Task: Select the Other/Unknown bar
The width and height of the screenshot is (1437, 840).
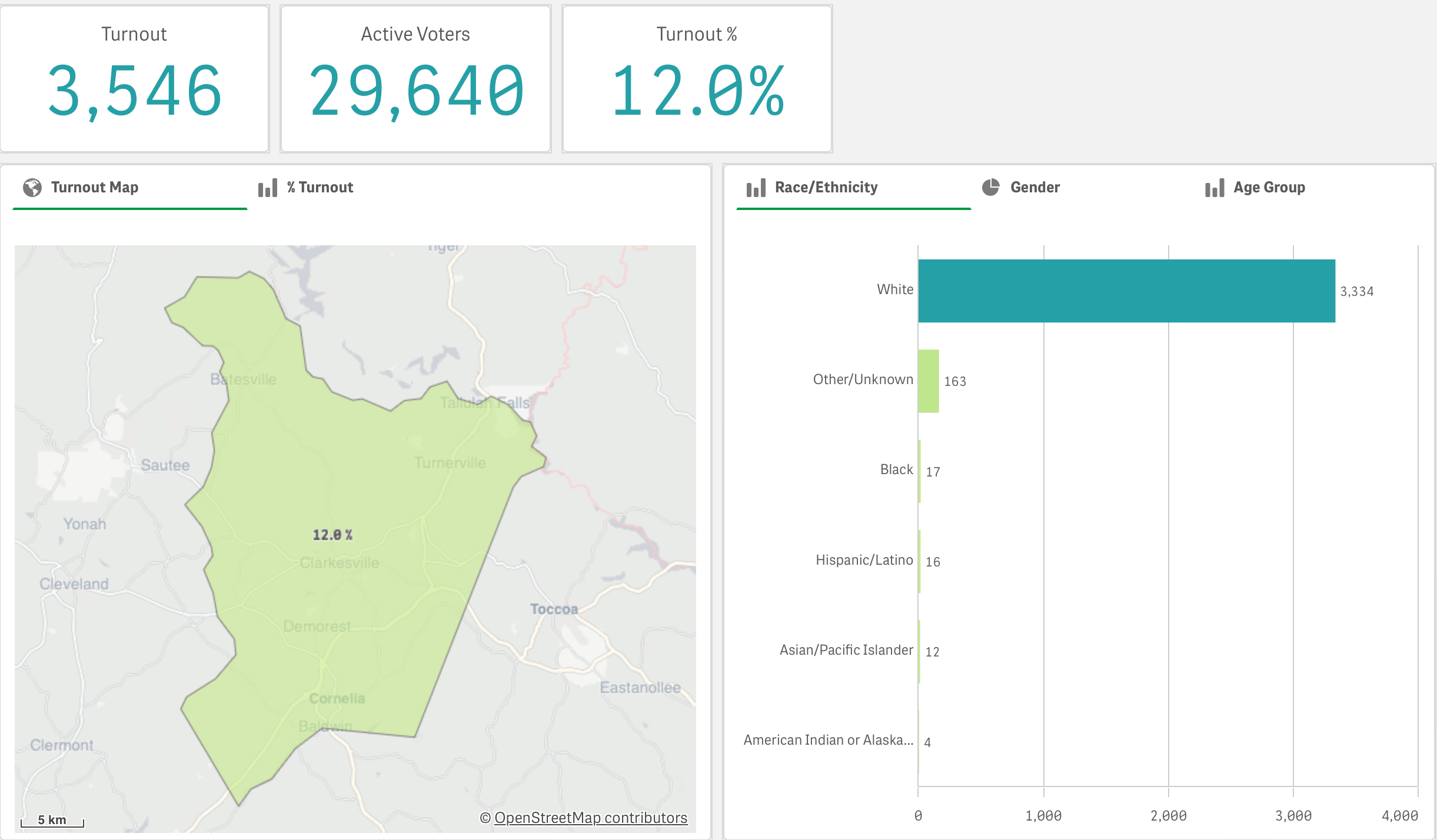Action: (929, 381)
